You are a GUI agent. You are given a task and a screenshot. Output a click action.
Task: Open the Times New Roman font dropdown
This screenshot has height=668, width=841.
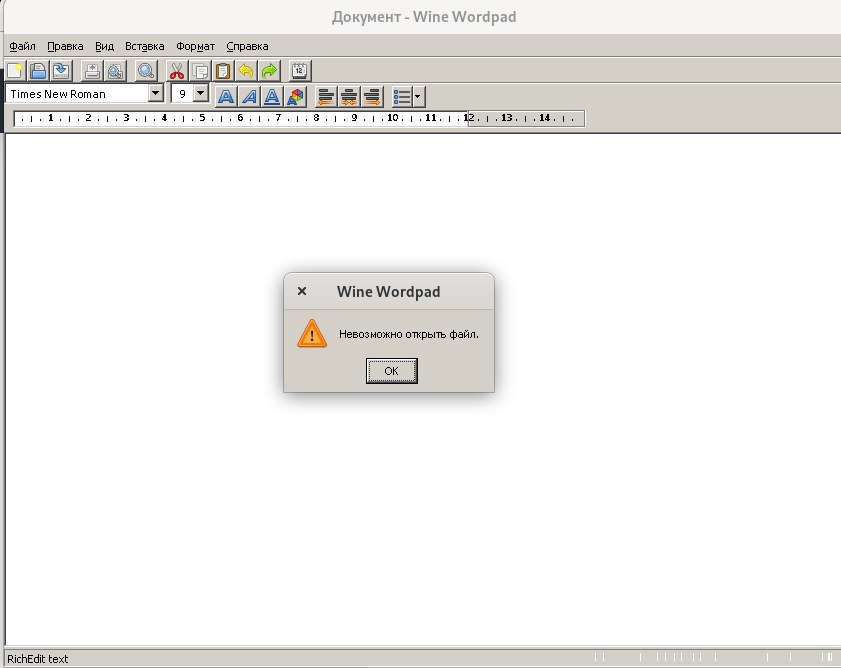[155, 93]
